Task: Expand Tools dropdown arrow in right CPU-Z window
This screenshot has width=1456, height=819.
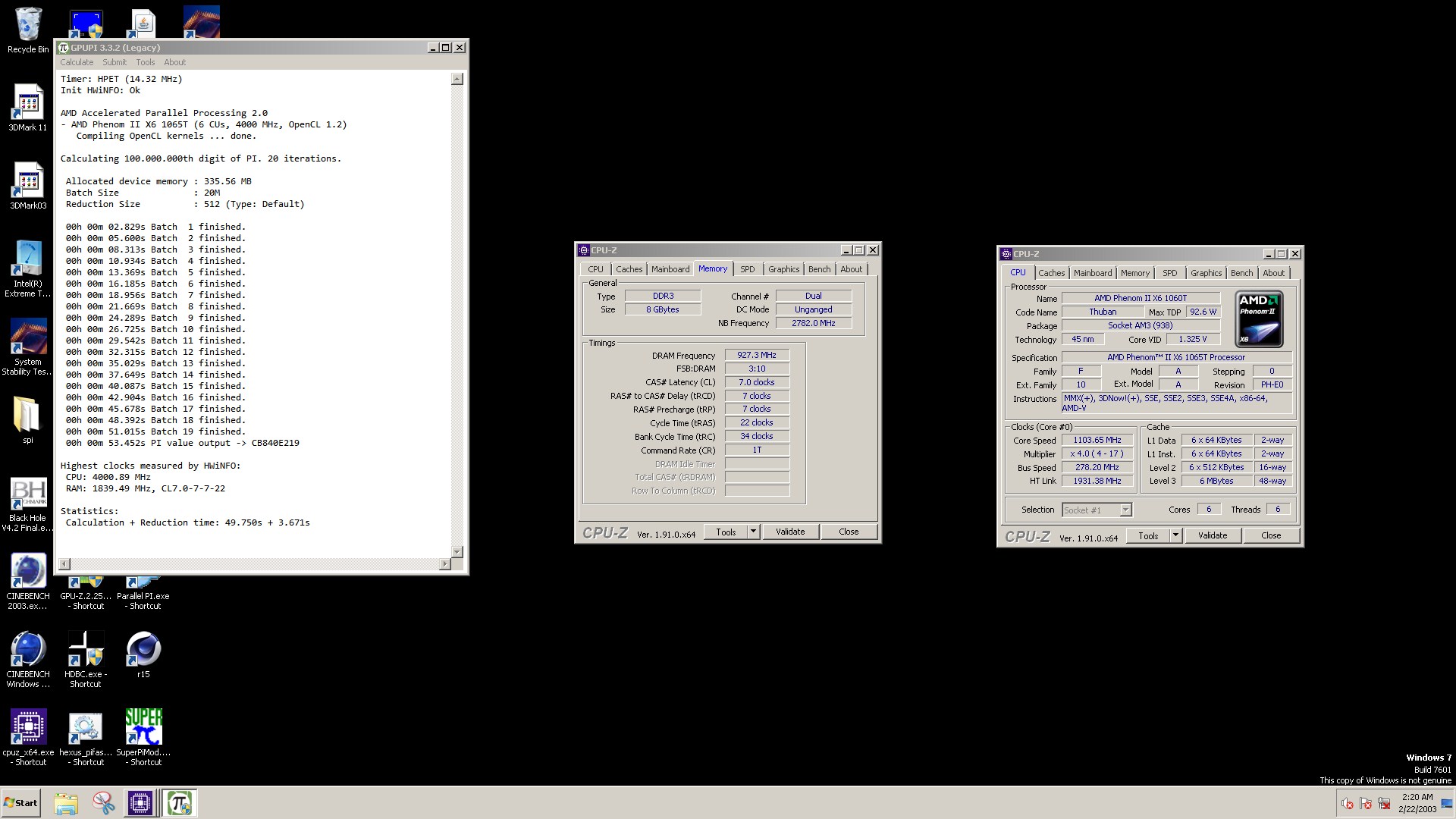Action: (x=1175, y=536)
